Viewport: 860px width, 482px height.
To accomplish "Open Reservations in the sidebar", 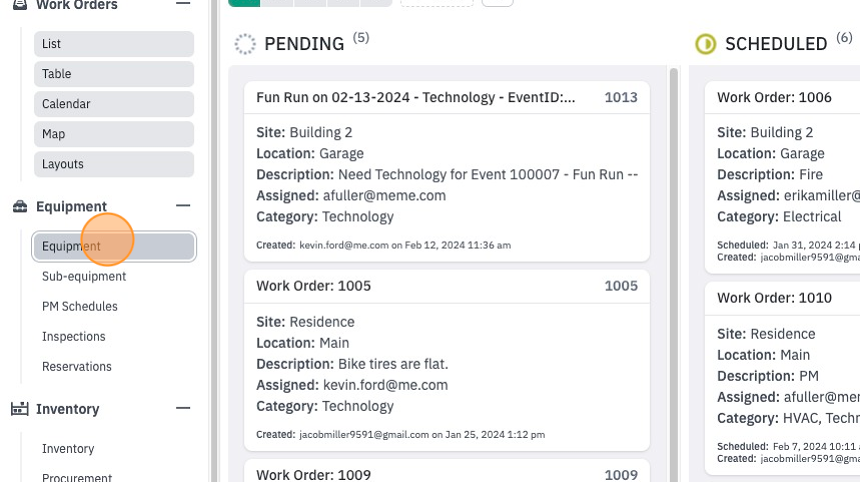I will [x=77, y=367].
